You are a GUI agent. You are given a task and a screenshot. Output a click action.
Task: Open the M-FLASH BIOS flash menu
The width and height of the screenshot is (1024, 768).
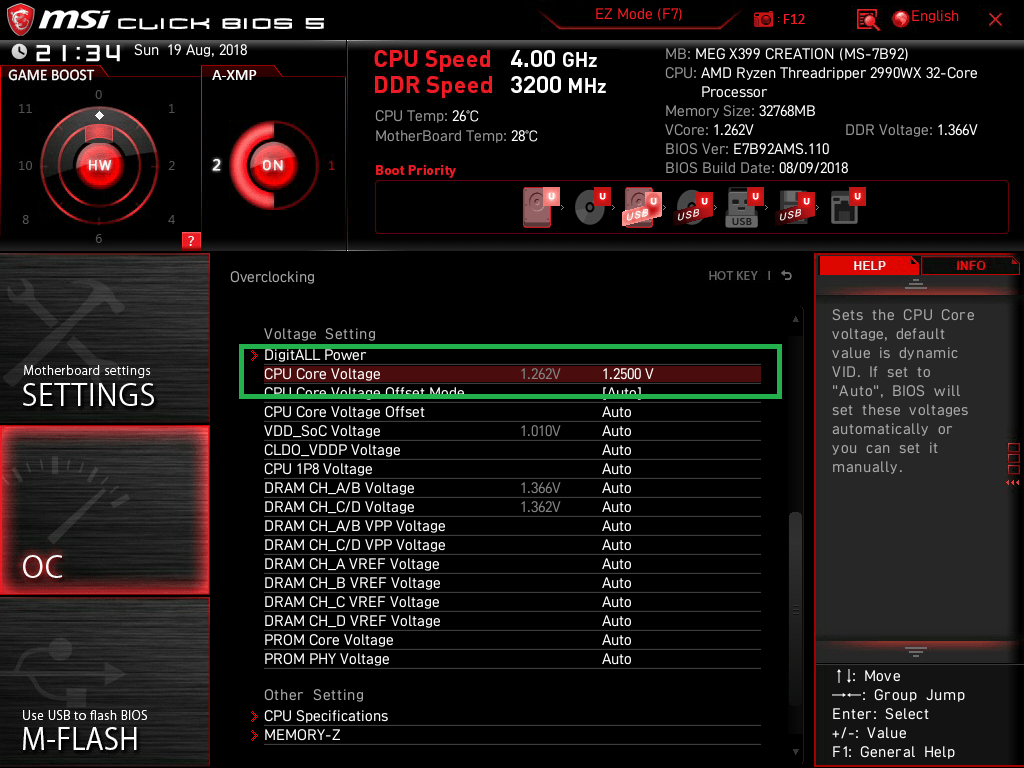point(104,682)
